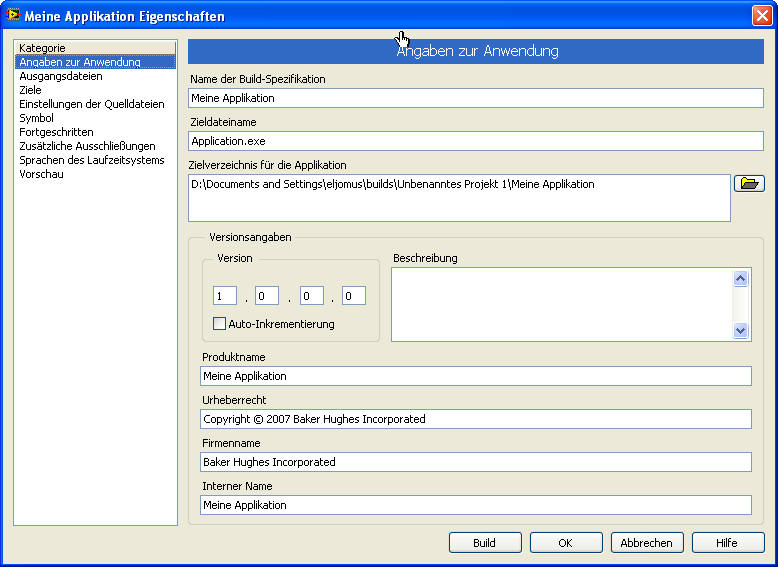
Task: Open Sprachen des Laufzeitsystems category
Action: click(x=92, y=160)
